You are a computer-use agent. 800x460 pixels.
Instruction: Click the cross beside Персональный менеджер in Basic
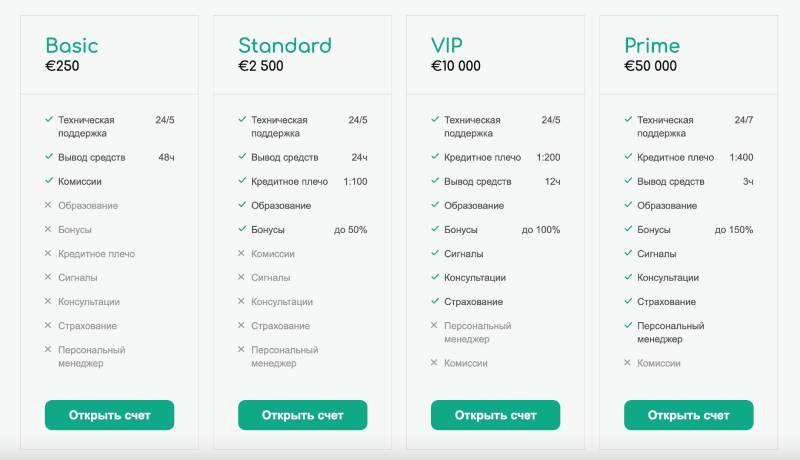coord(48,349)
